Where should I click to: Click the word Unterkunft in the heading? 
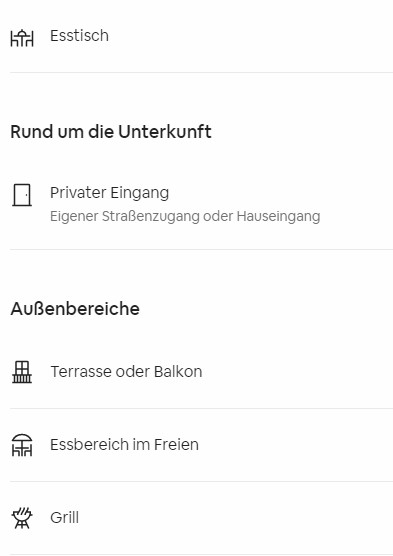(x=165, y=132)
